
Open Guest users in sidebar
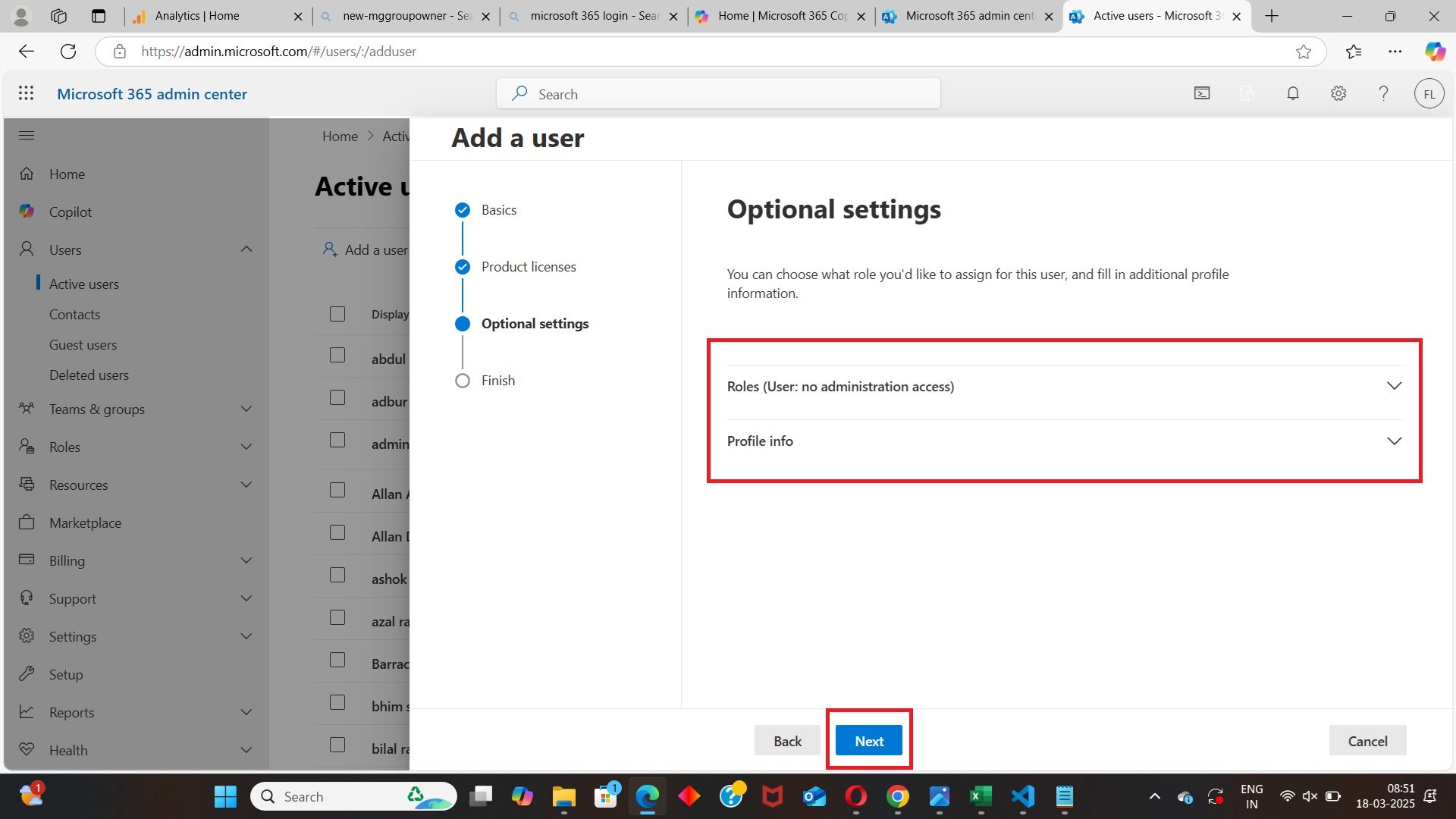[83, 345]
